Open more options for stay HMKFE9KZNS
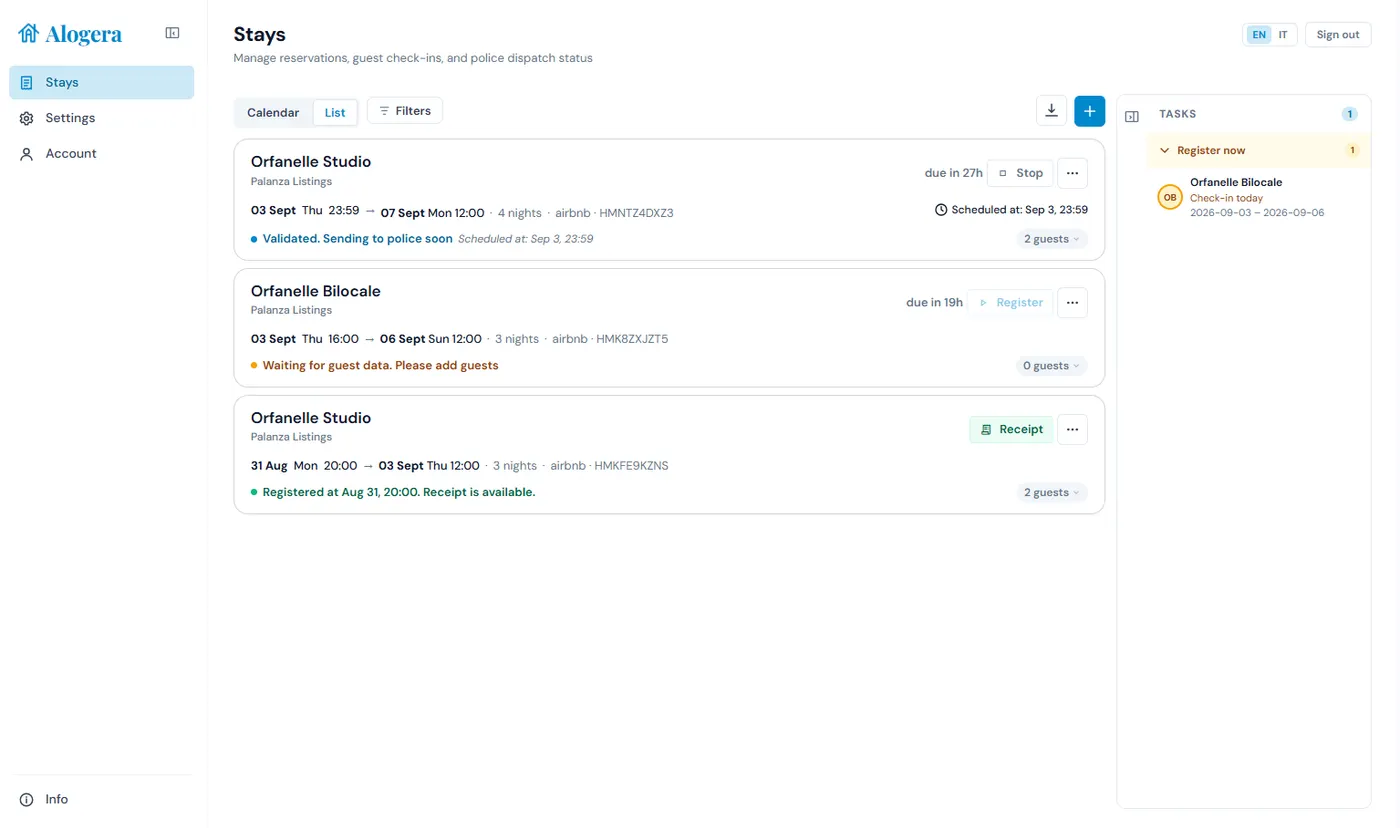This screenshot has height=828, width=1400. (1072, 429)
